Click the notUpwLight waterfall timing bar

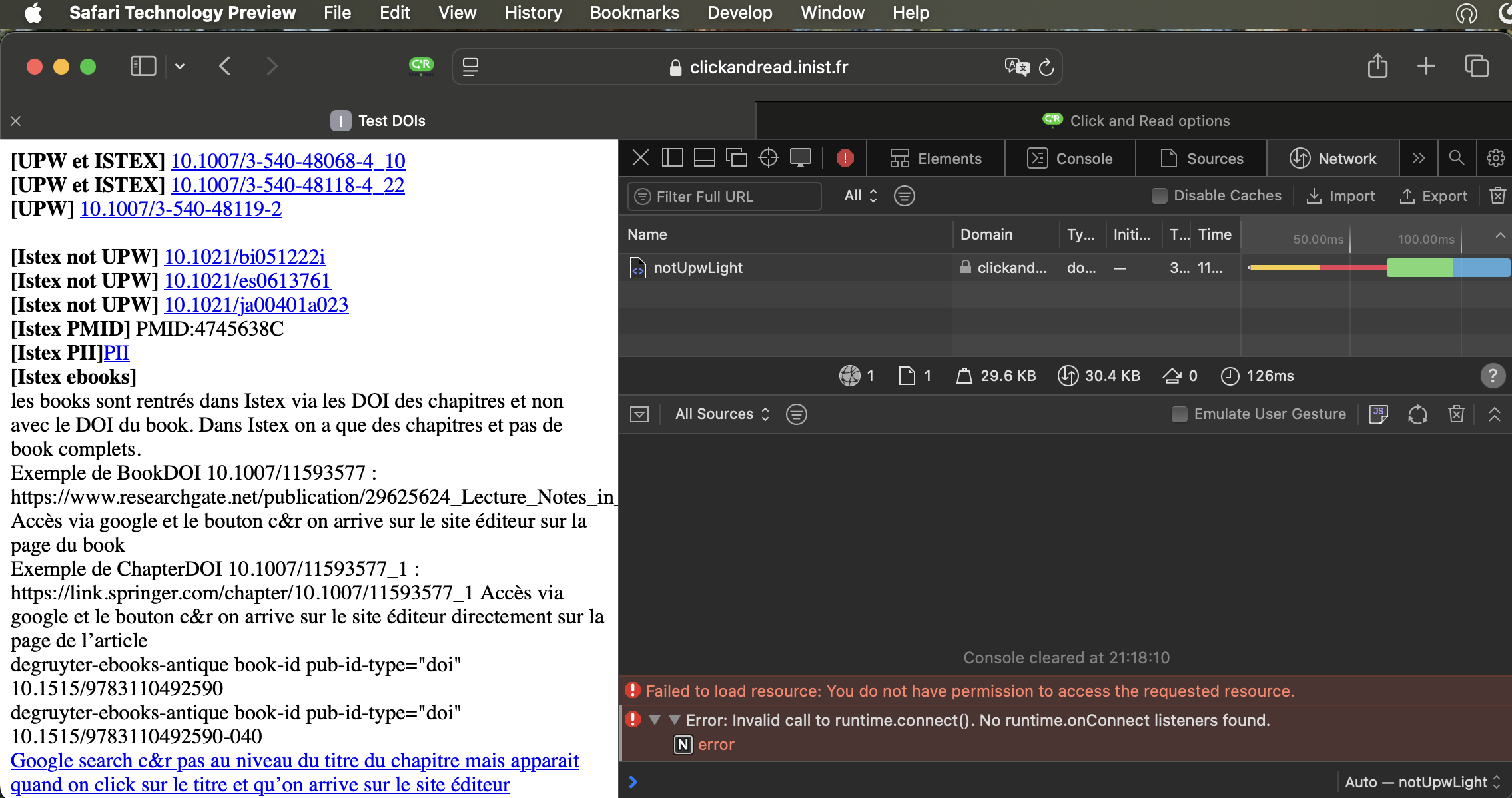point(1378,268)
